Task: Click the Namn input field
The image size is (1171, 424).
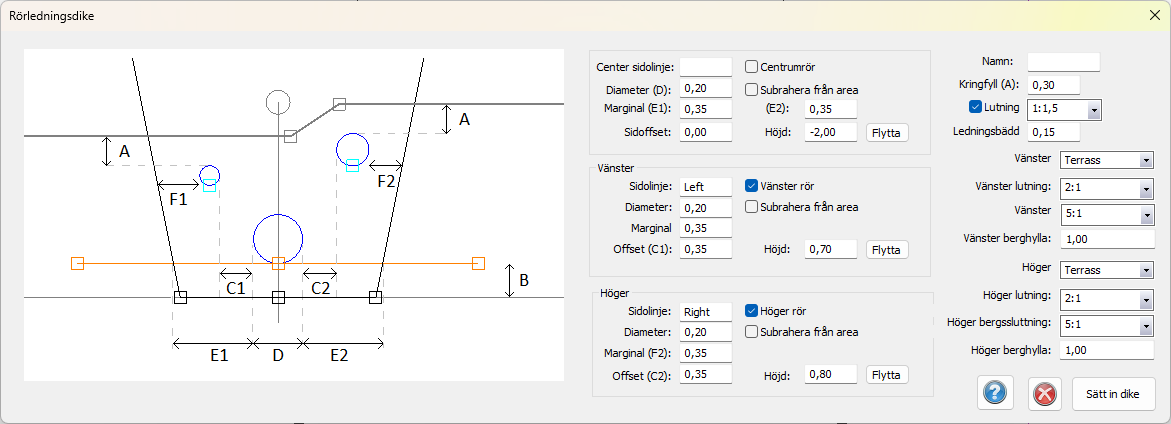Action: click(x=1063, y=62)
